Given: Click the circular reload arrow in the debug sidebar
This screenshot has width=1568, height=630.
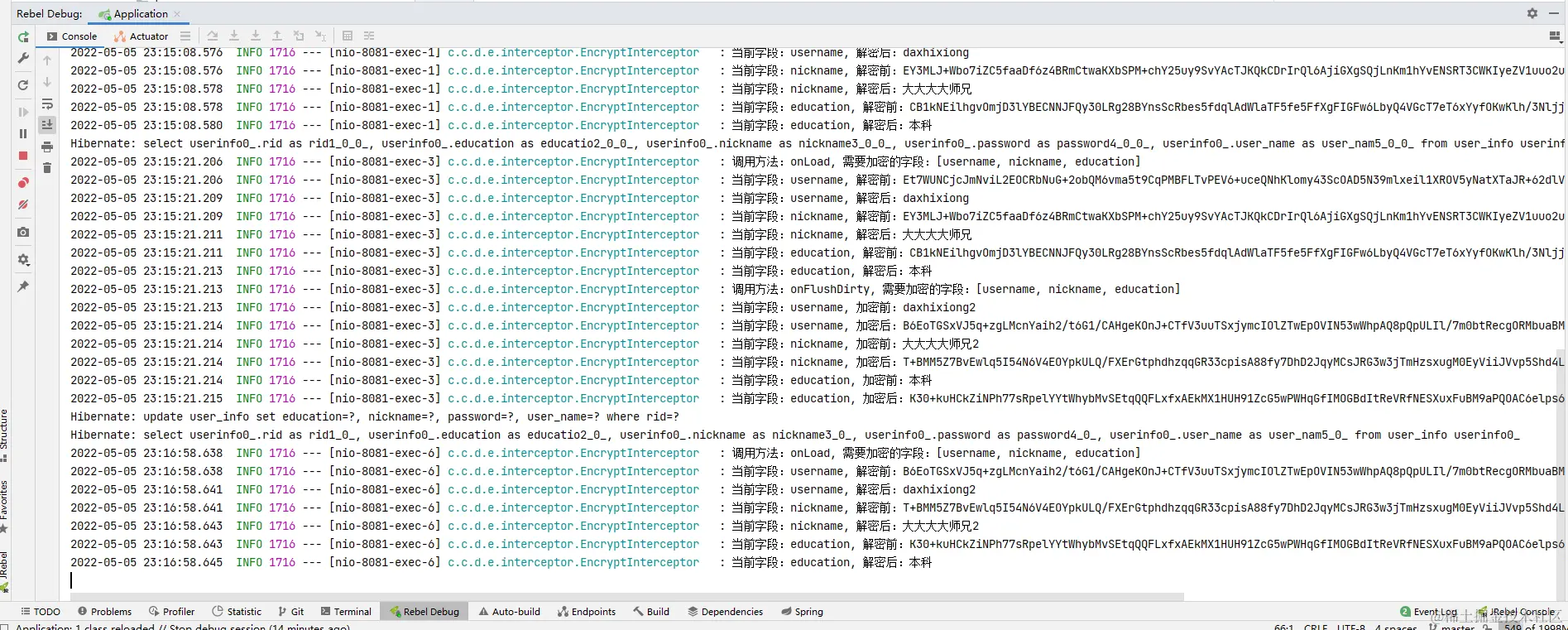Looking at the screenshot, I should (23, 85).
